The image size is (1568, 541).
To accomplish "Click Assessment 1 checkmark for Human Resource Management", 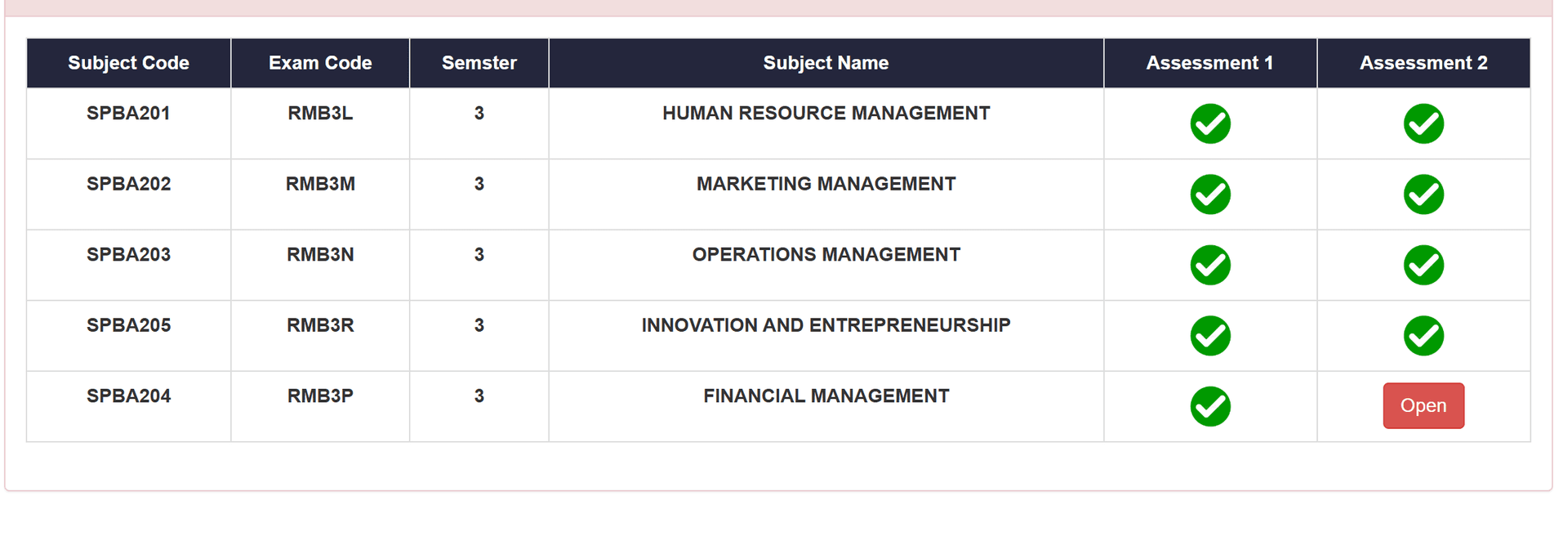I will click(x=1209, y=124).
